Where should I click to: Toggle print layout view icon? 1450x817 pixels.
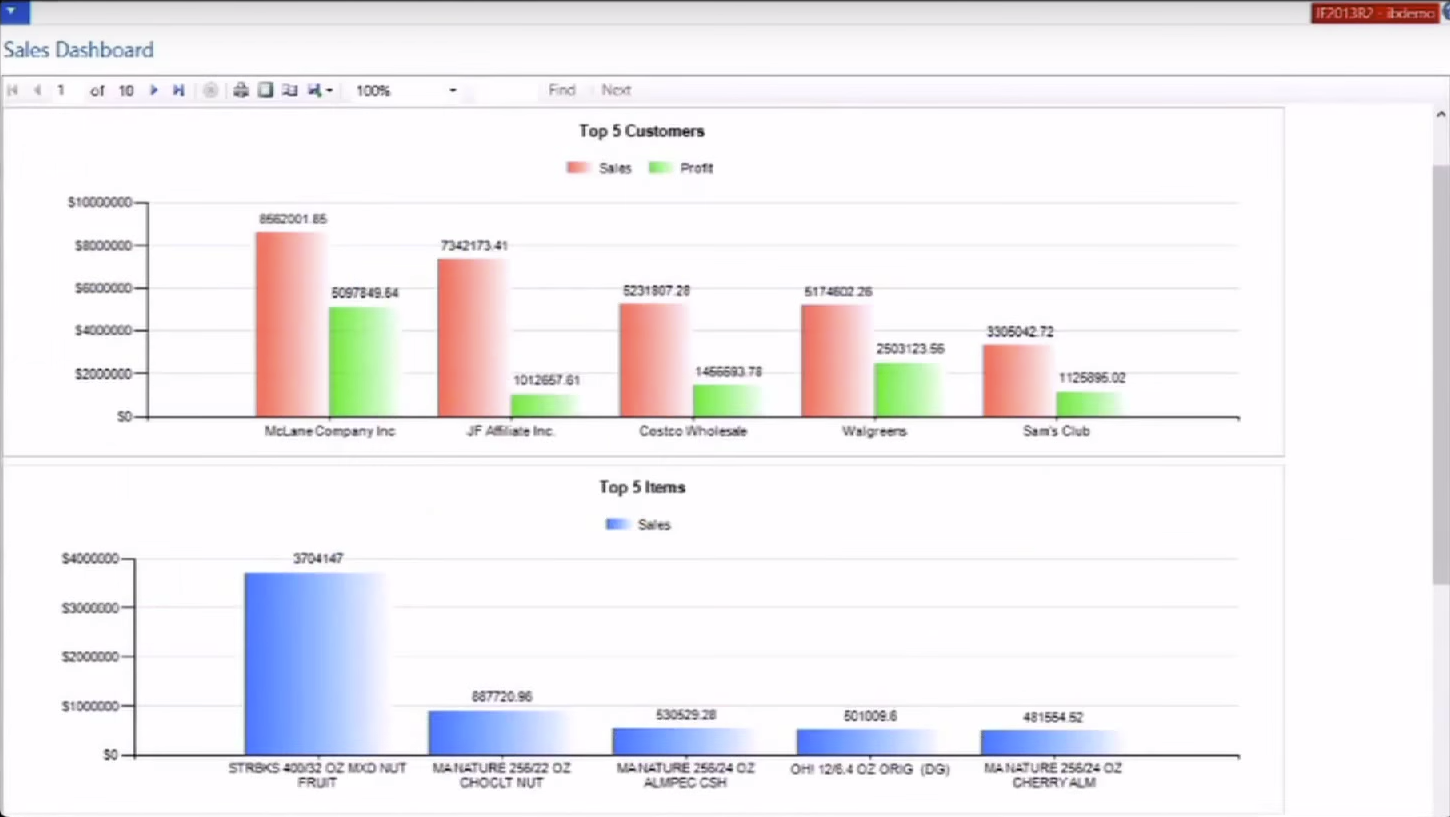tap(265, 90)
